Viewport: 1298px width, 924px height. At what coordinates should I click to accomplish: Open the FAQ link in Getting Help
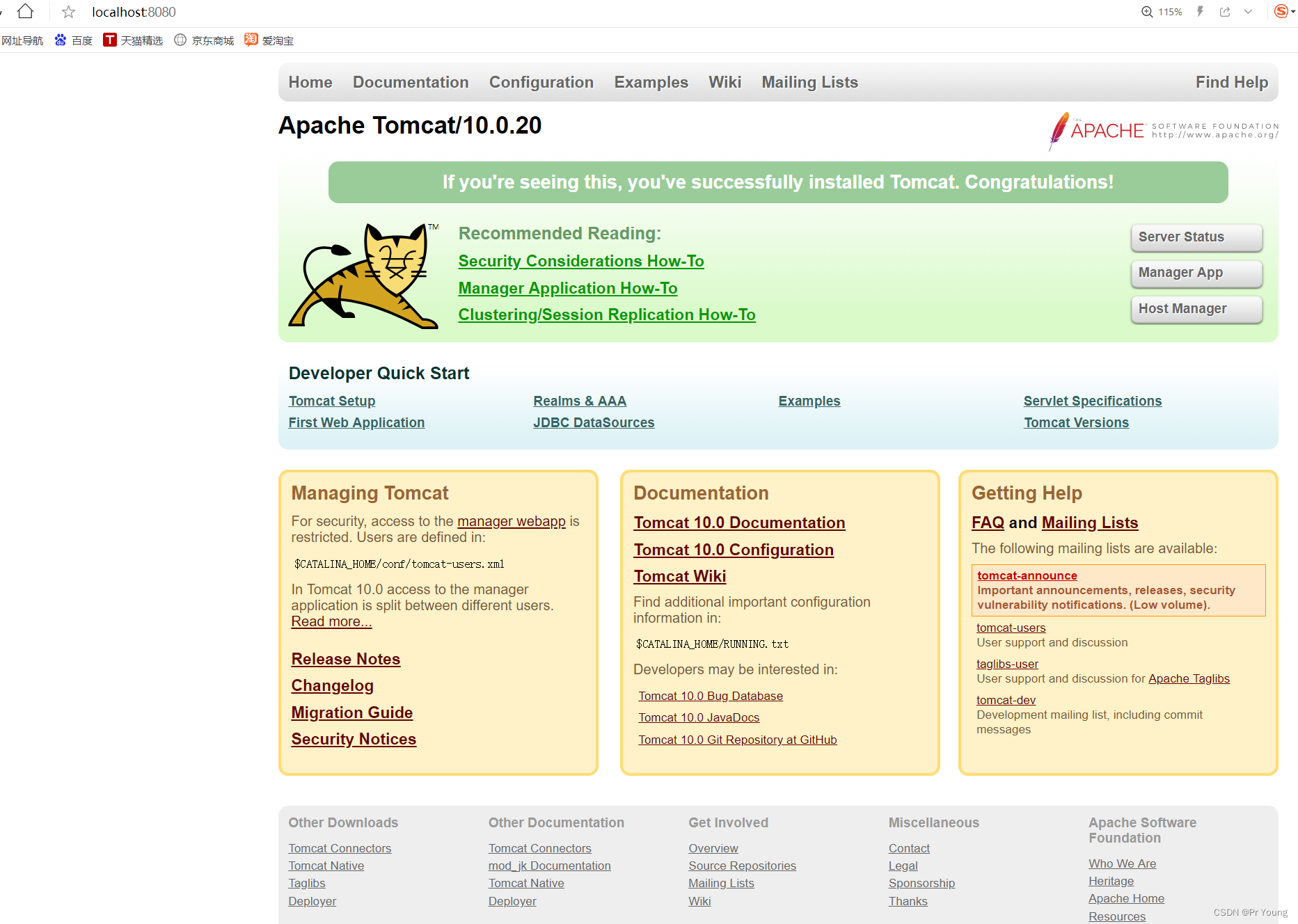(x=988, y=523)
